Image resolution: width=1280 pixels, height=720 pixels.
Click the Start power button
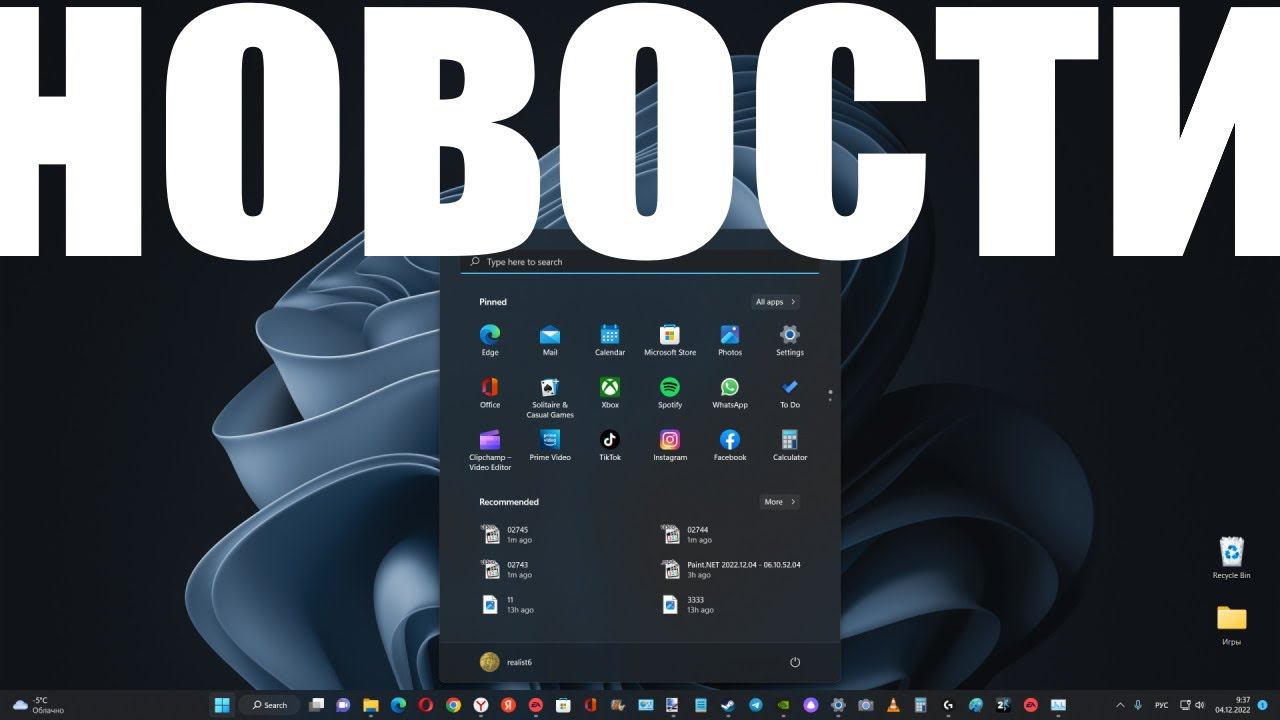point(795,662)
